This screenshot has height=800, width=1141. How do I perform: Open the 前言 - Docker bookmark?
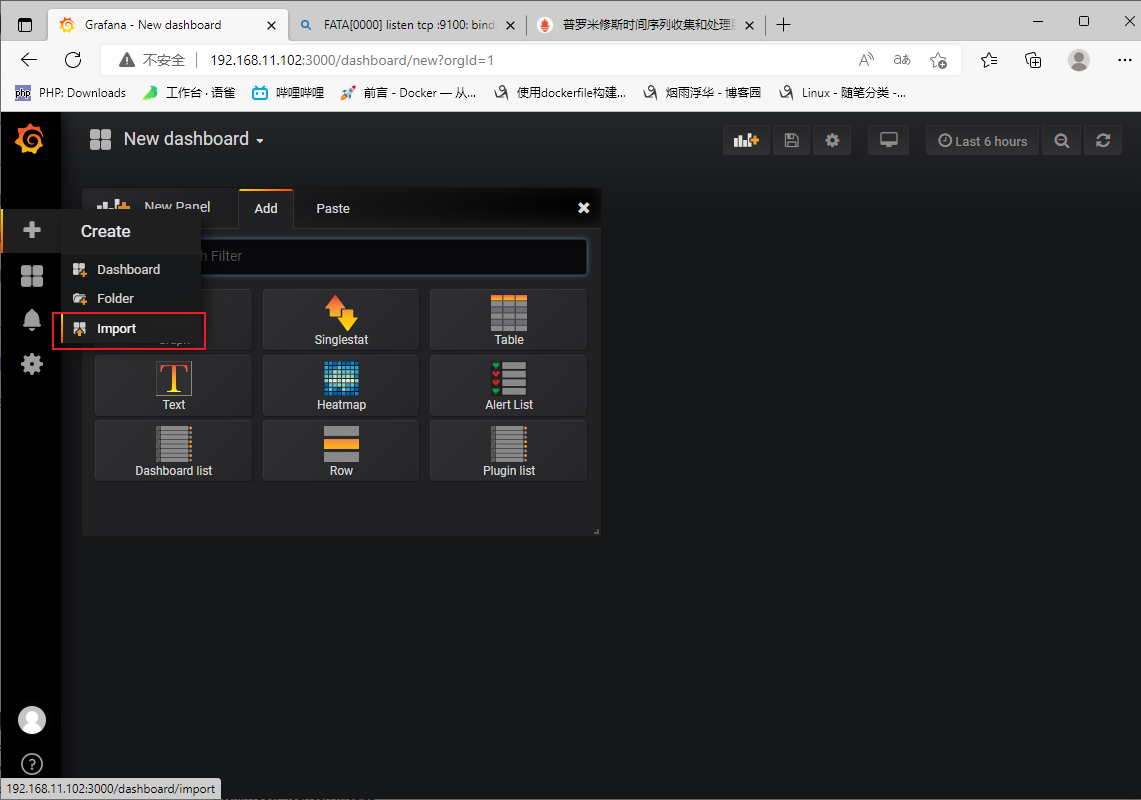[408, 92]
